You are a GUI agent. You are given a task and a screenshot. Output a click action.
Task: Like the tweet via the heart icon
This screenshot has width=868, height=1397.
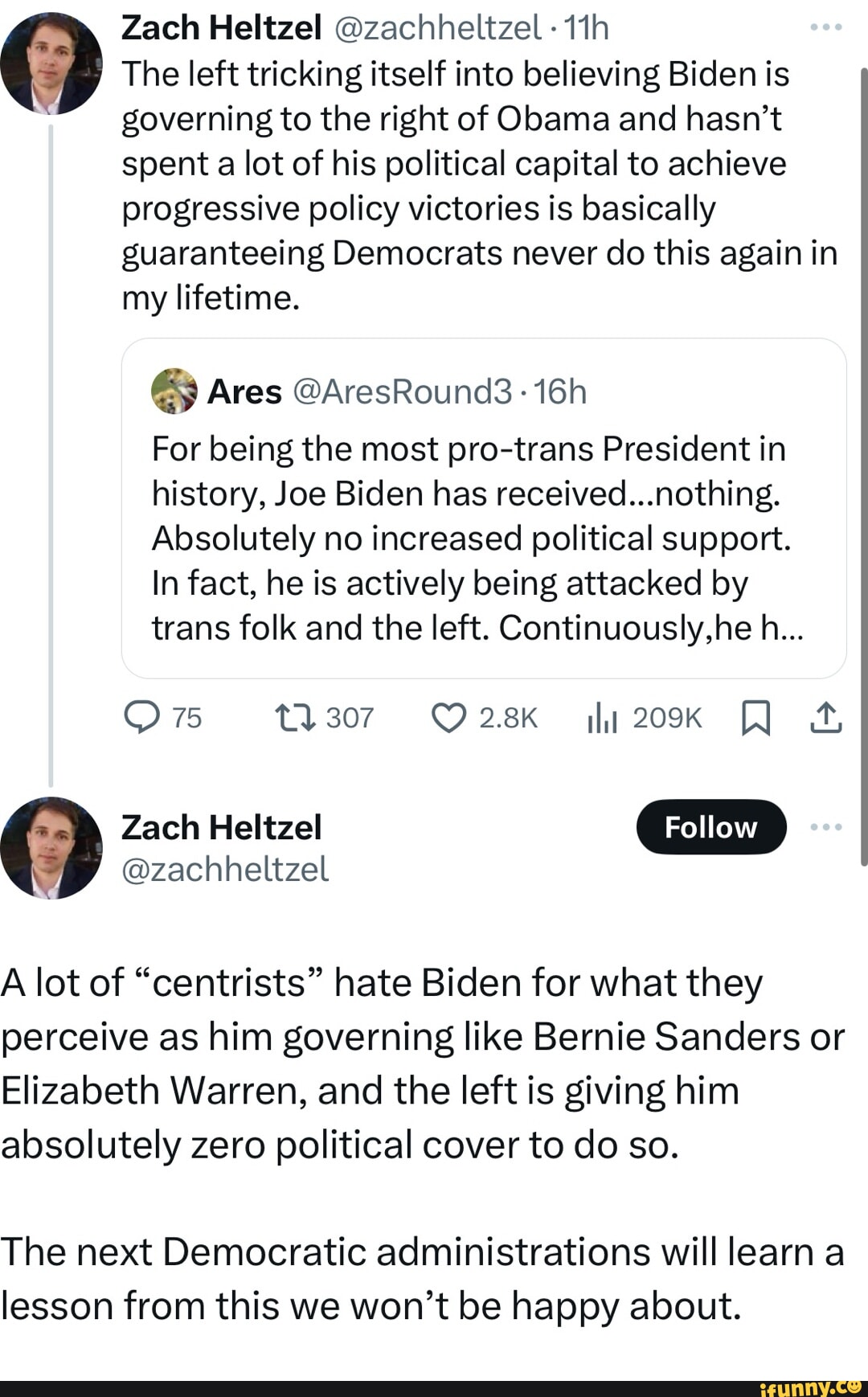point(448,717)
